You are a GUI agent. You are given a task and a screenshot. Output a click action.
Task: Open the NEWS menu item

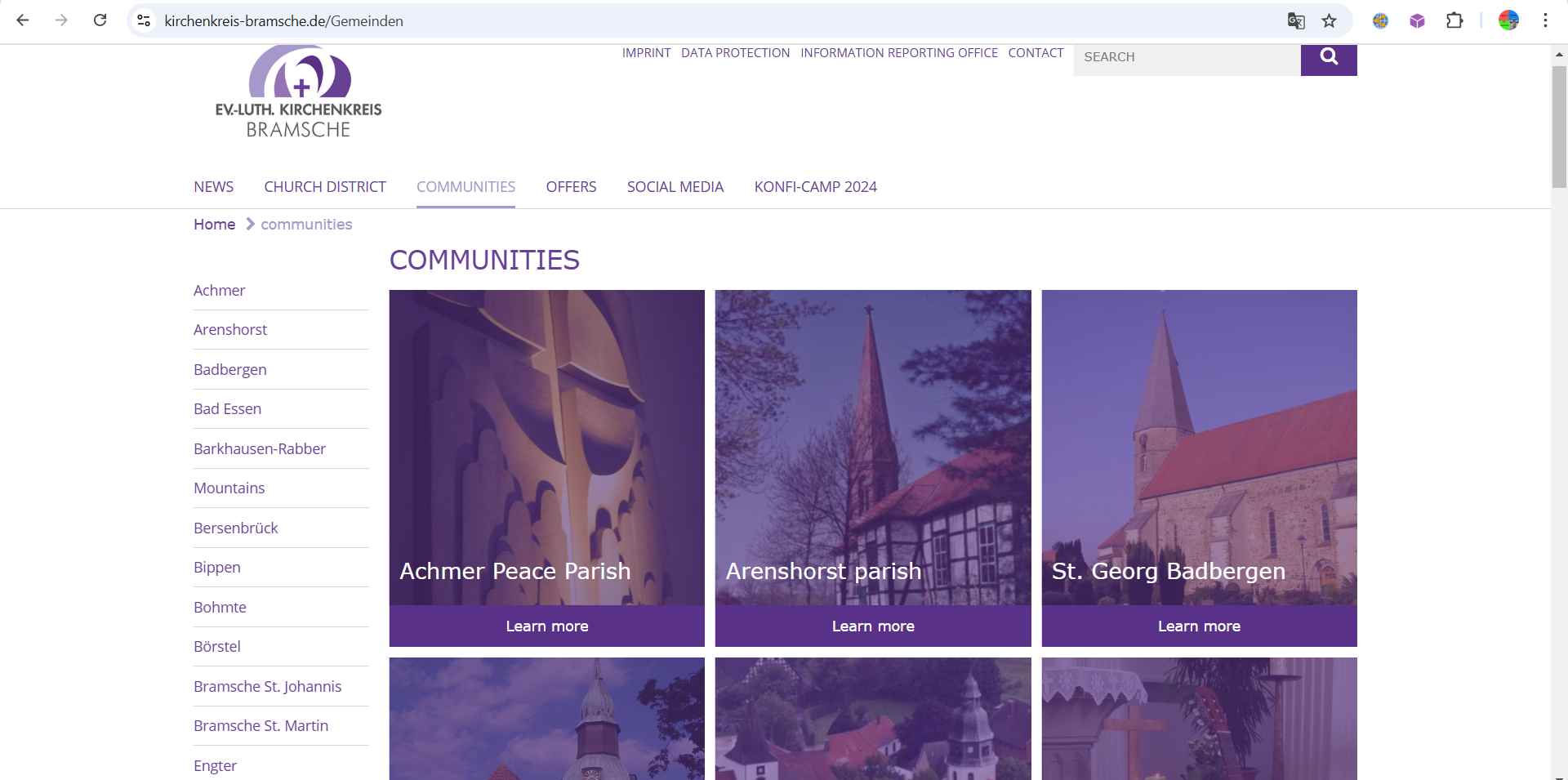pos(213,187)
